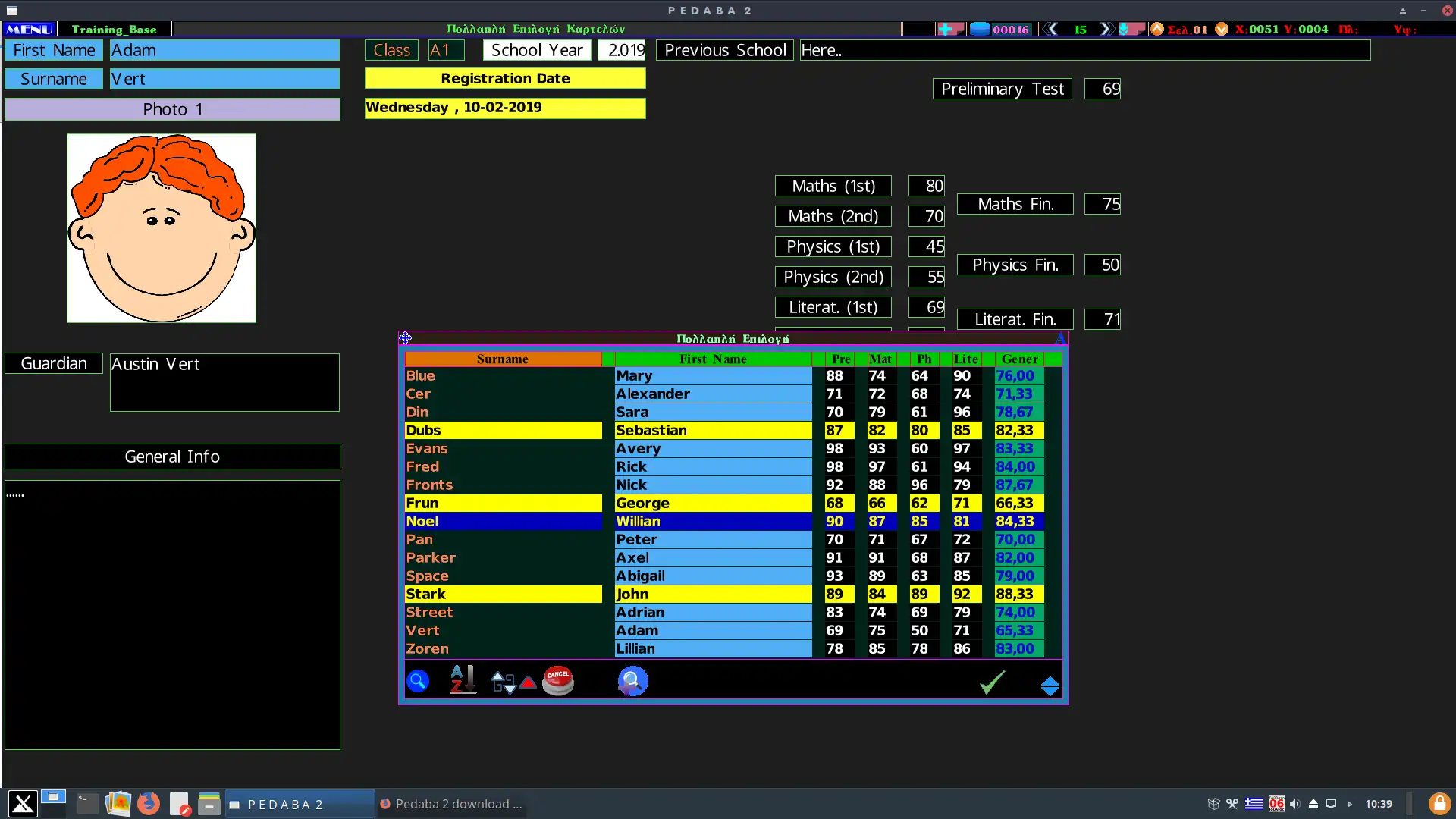Click the General Info button

pyautogui.click(x=172, y=457)
